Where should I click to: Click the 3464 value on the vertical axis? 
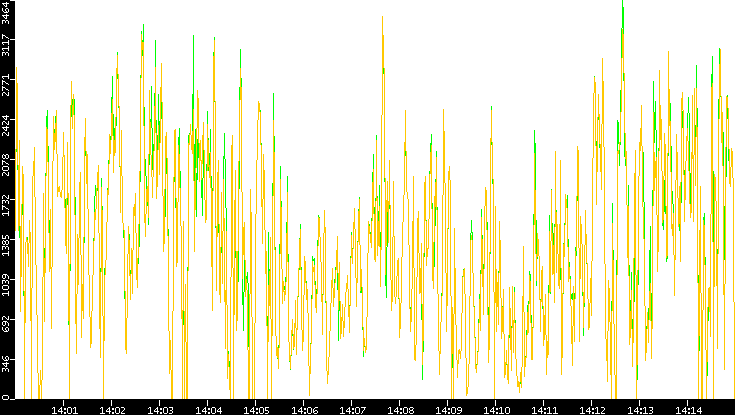[6, 11]
